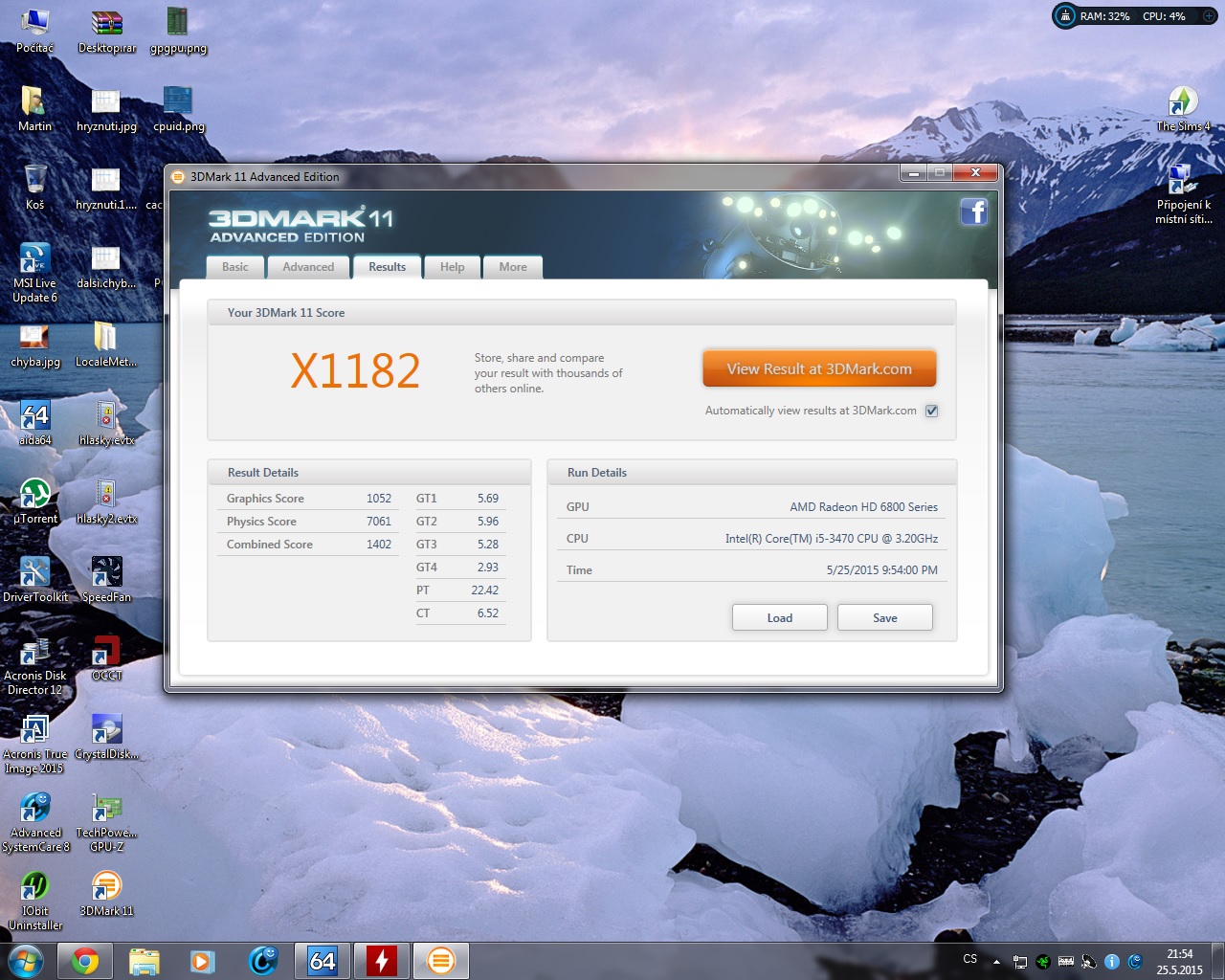This screenshot has width=1225, height=980.
Task: Select the Martin user folder icon
Action: click(x=35, y=109)
